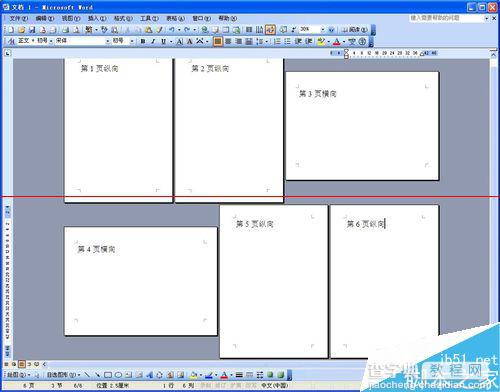Click the Decrease Indent icon
This screenshot has height=392, width=500.
[x=298, y=41]
